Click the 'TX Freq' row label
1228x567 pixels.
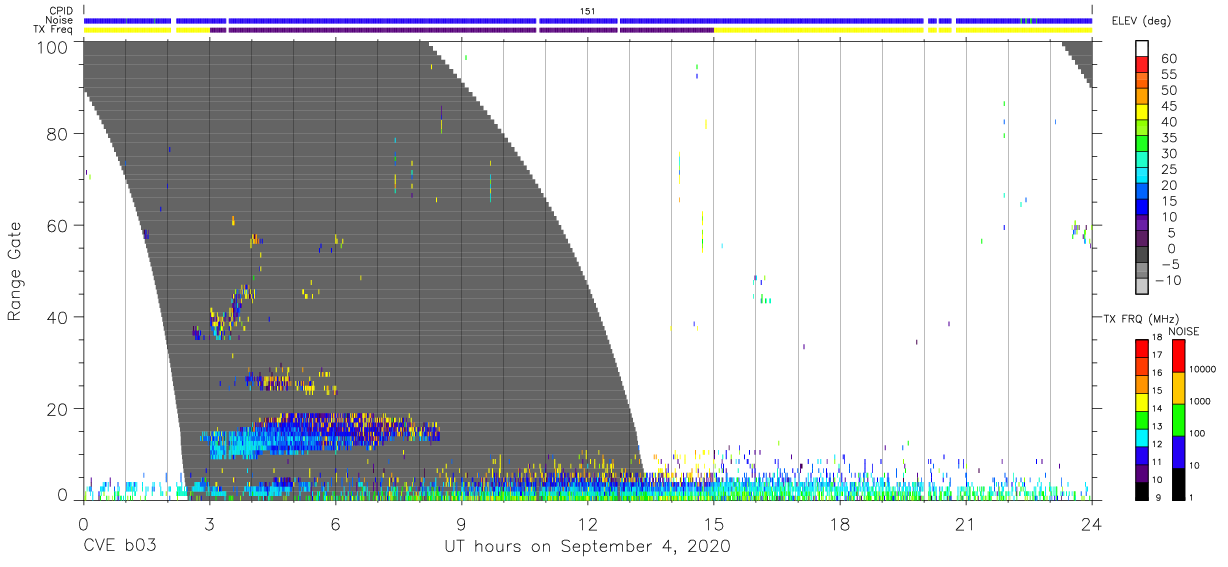(54, 29)
